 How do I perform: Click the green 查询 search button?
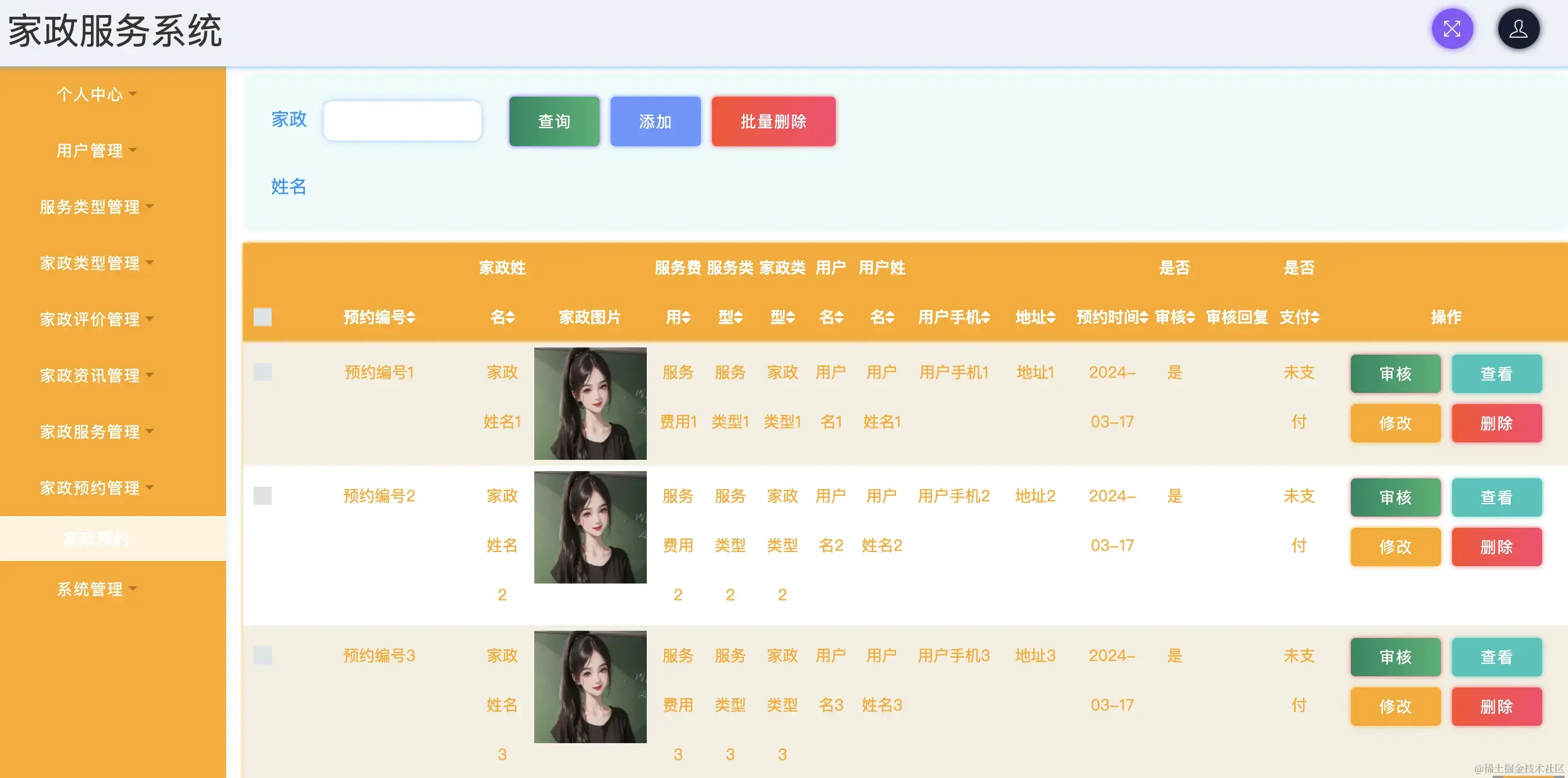point(553,121)
